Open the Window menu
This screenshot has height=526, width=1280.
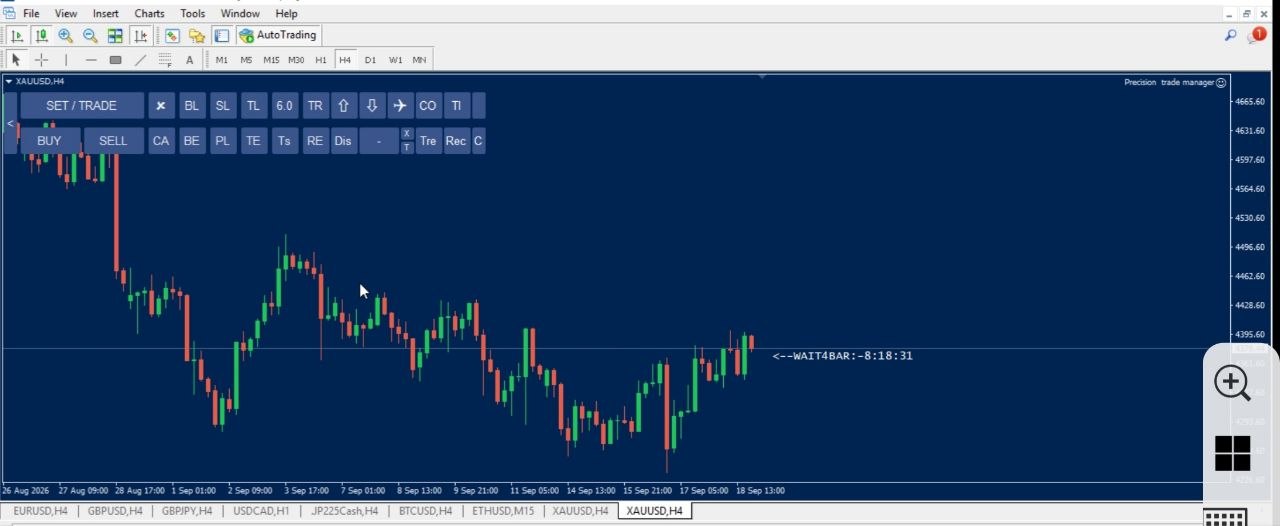[240, 13]
